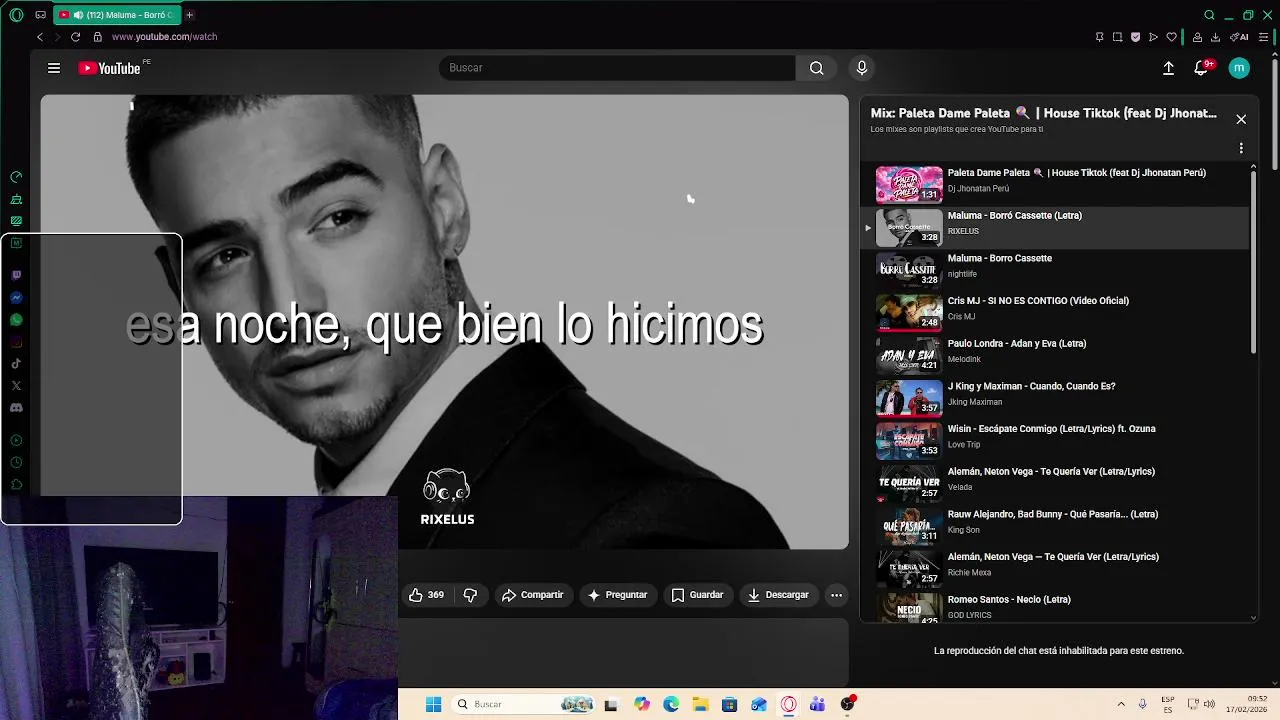The height and width of the screenshot is (720, 1280).
Task: Toggle the ad blocker shield icon
Action: [x=1135, y=37]
